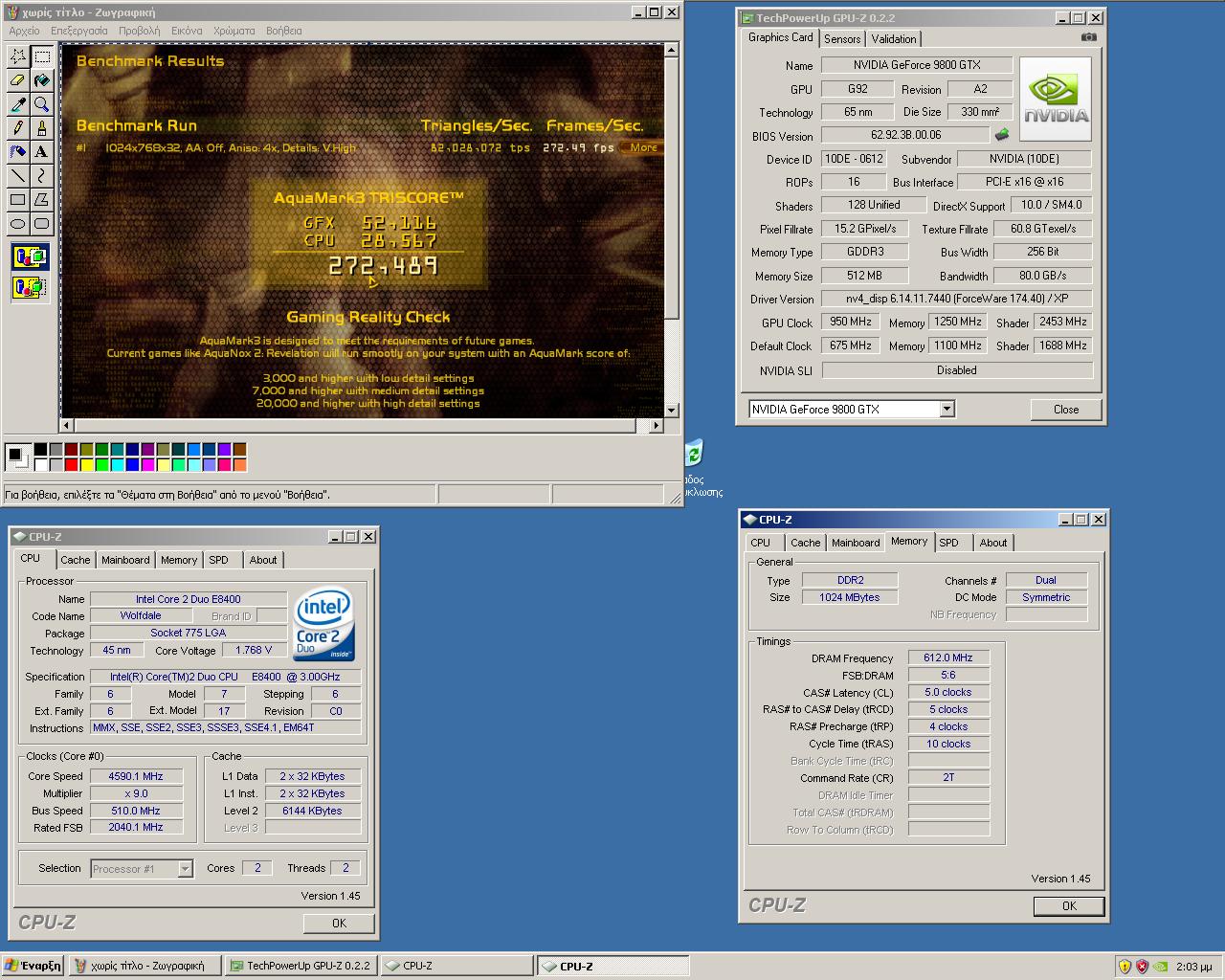Select the Ellipse shape tool
The width and height of the screenshot is (1225, 980).
pyautogui.click(x=18, y=224)
